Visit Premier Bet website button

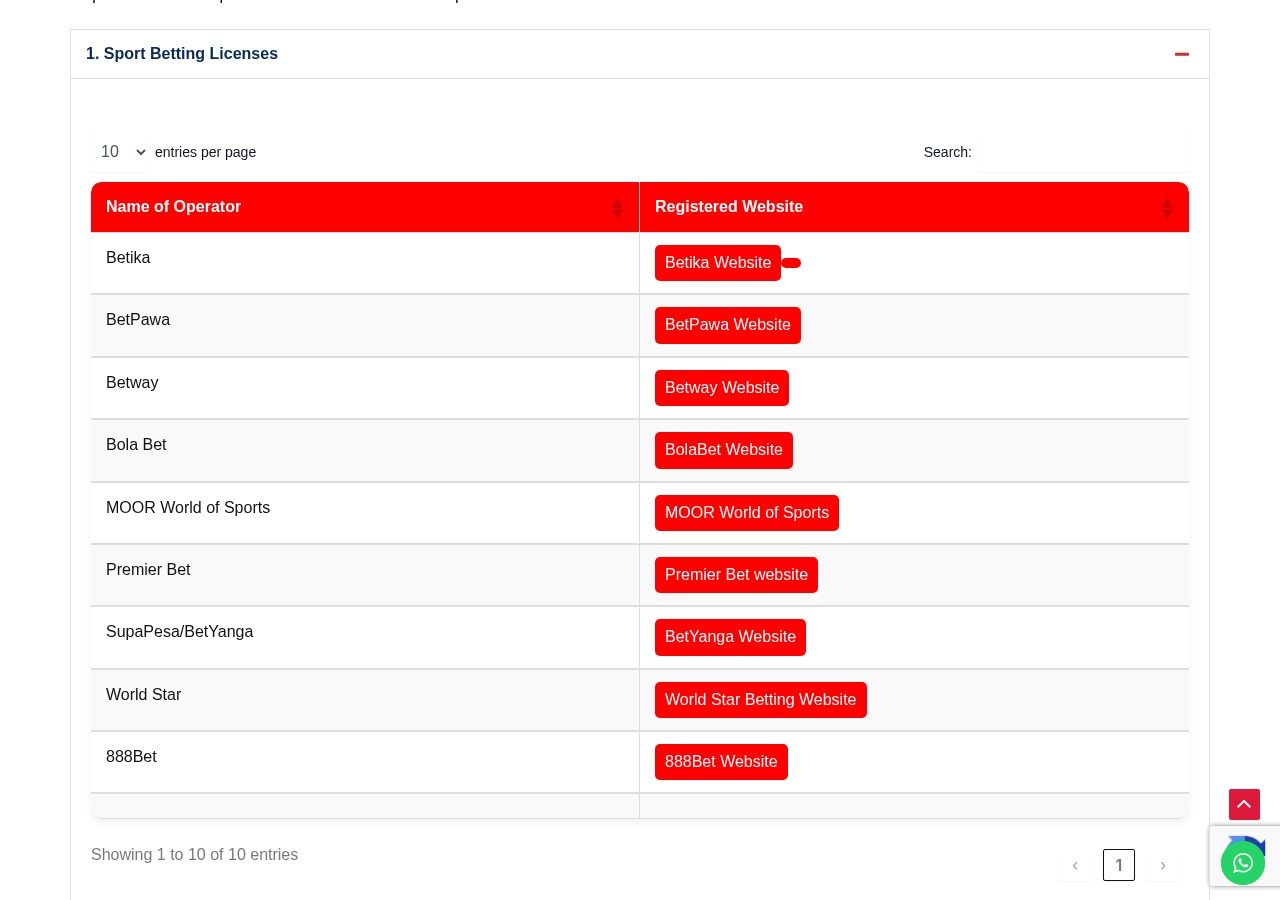point(736,575)
